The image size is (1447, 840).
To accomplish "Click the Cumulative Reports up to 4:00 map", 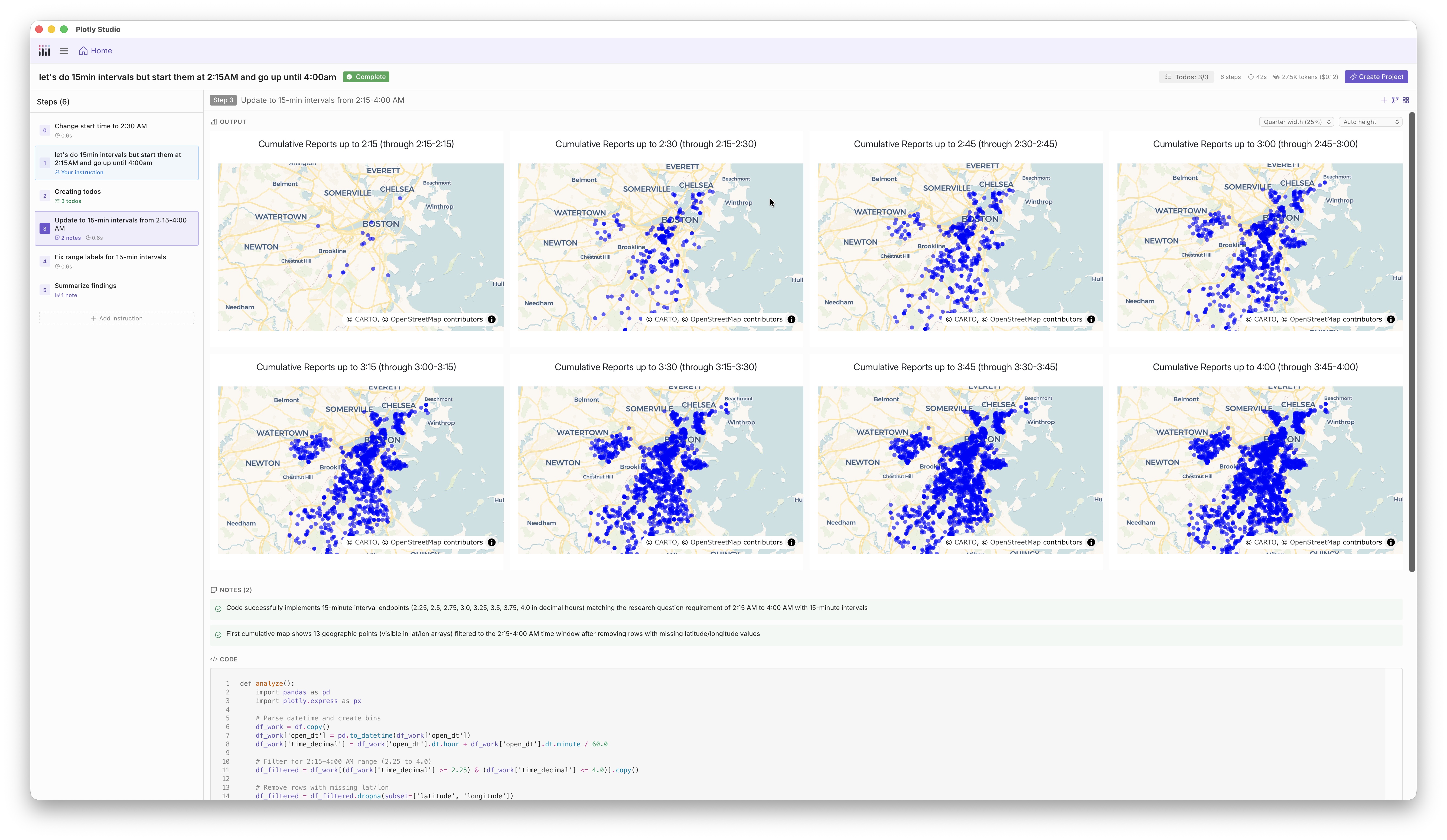I will pos(1260,470).
